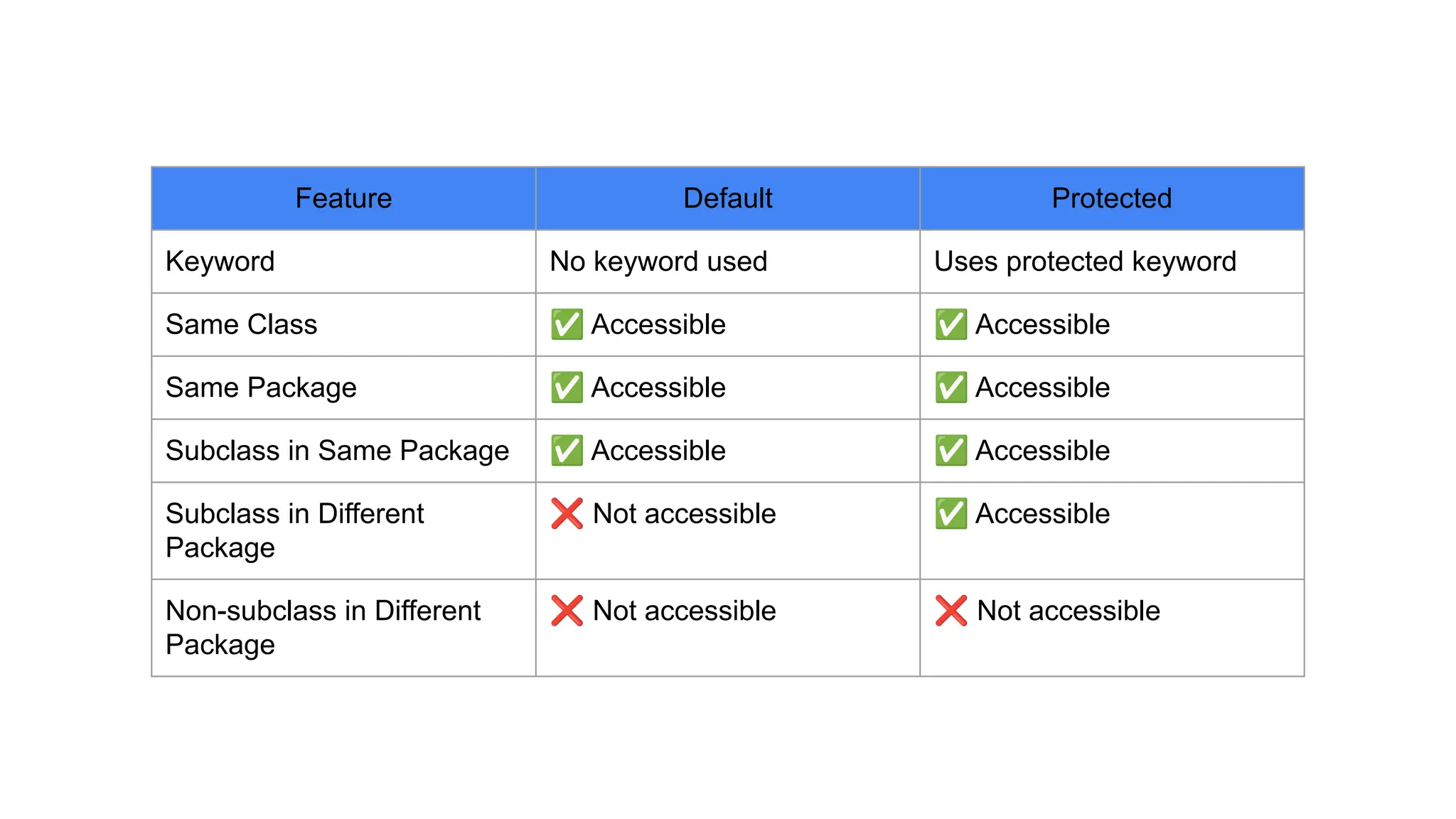The image size is (1456, 819).
Task: Click the green checkmark in Default Same Class cell
Action: pyautogui.click(x=567, y=324)
